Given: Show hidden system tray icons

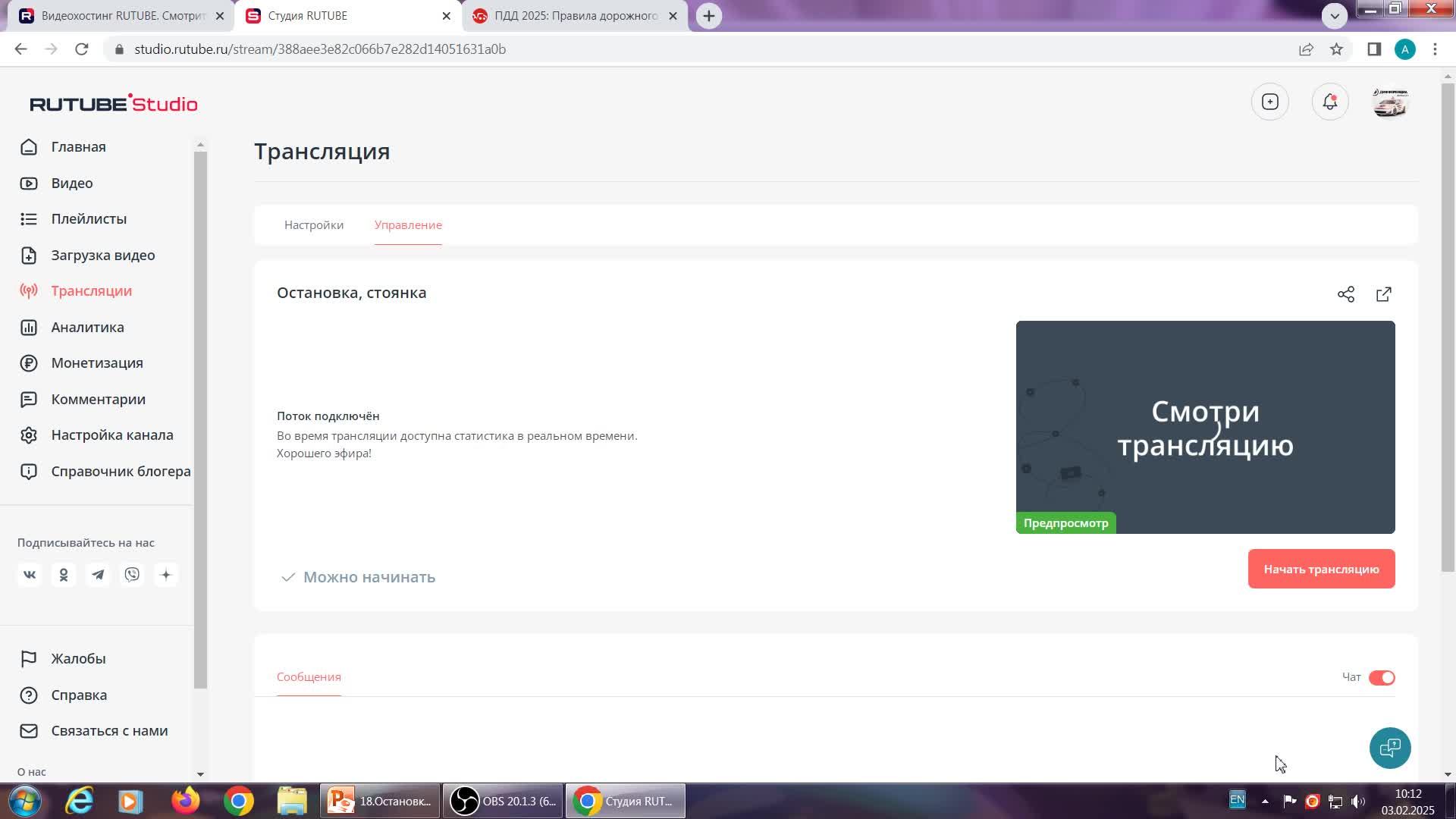Looking at the screenshot, I should click(x=1264, y=801).
